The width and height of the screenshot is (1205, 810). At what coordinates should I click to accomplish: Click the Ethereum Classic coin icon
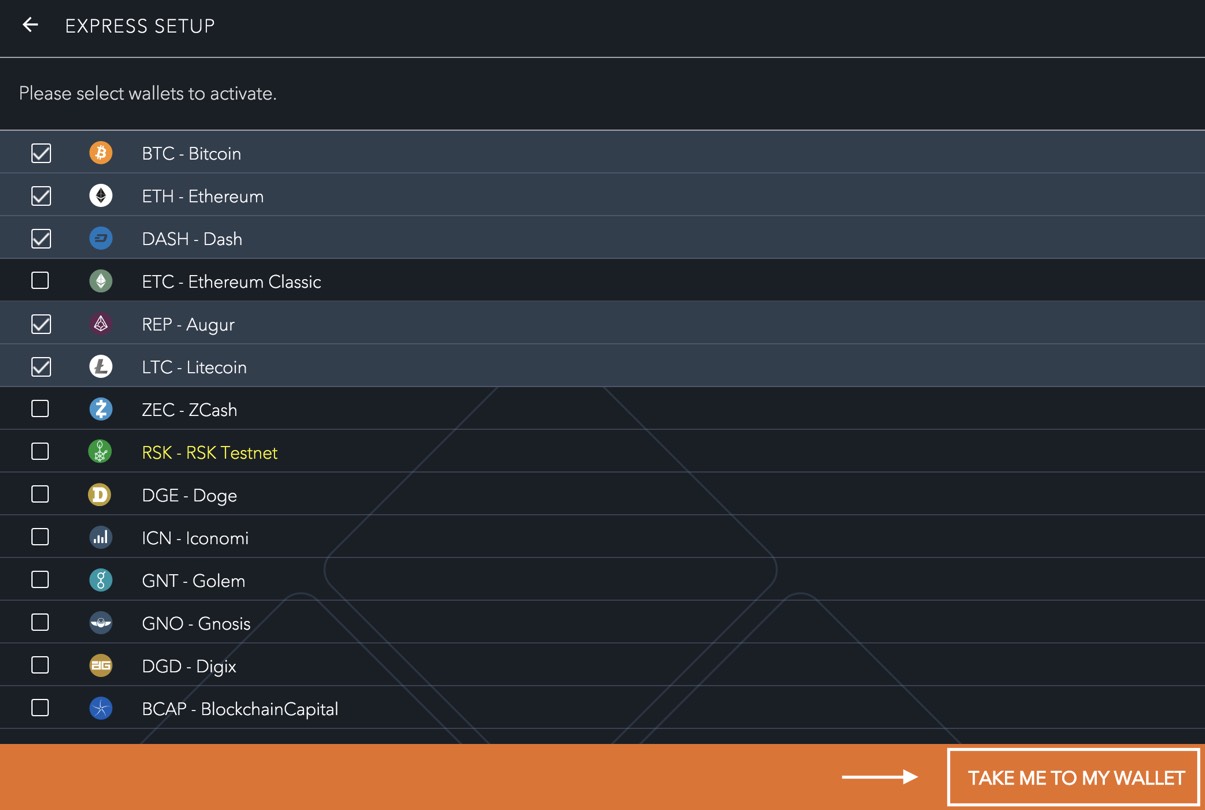click(101, 281)
